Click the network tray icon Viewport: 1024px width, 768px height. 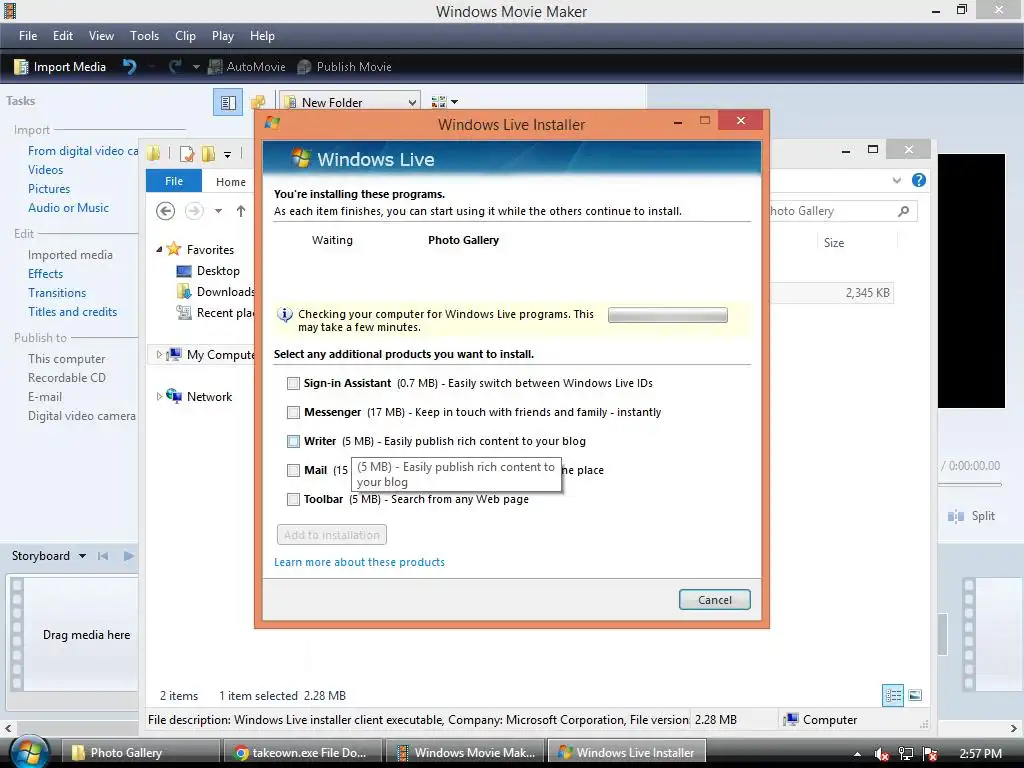tap(906, 754)
